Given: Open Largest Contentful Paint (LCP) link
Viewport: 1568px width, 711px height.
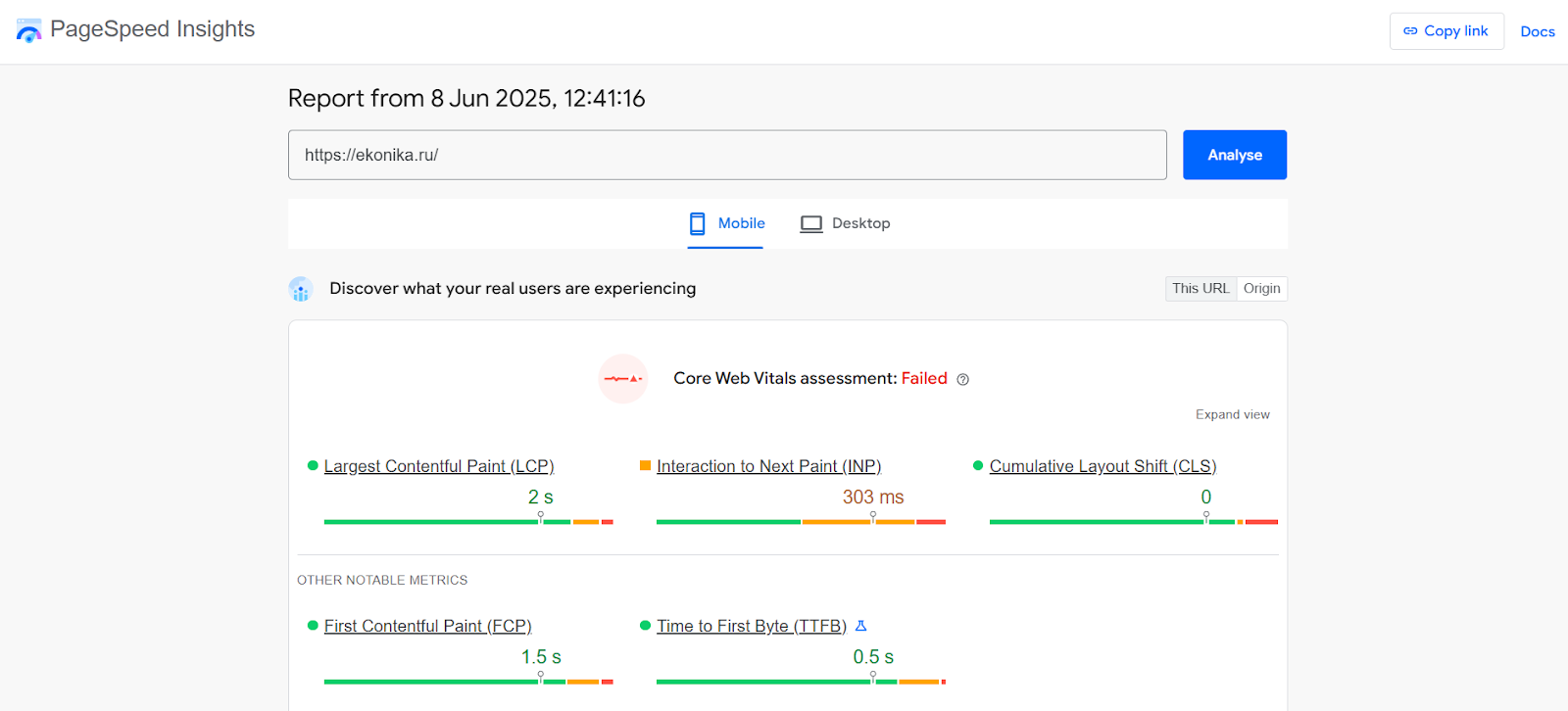Looking at the screenshot, I should pyautogui.click(x=439, y=466).
